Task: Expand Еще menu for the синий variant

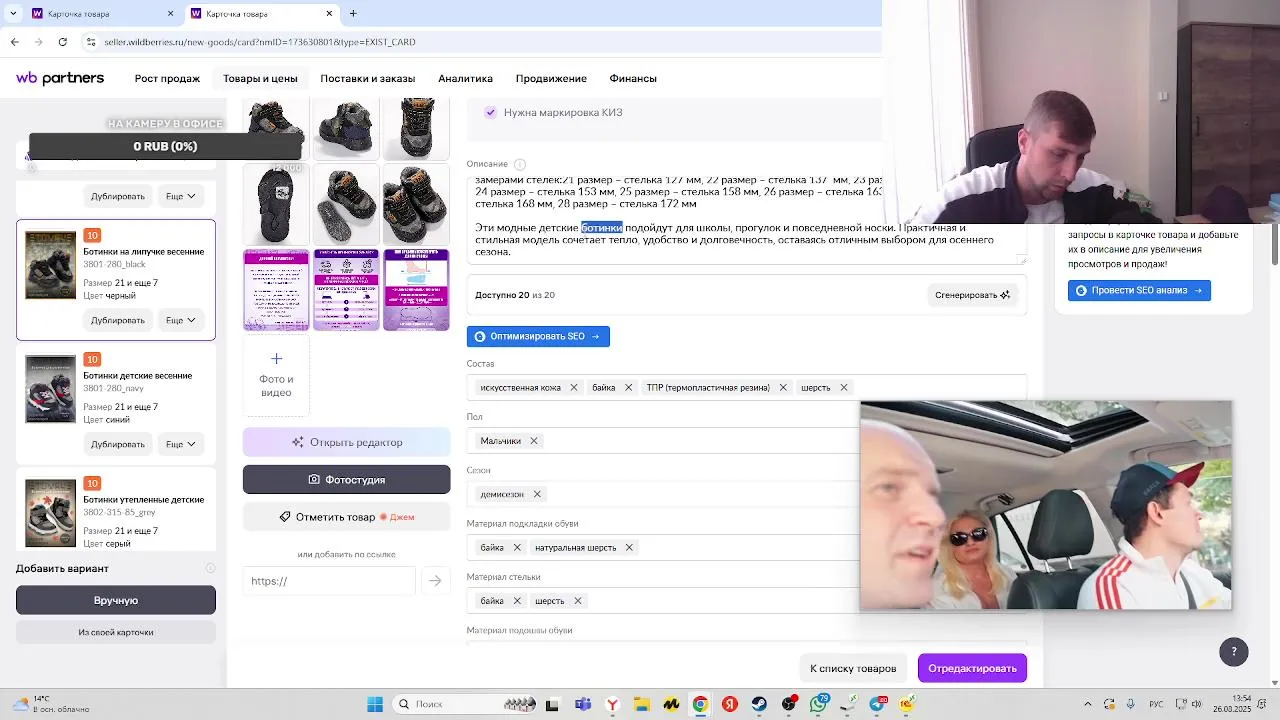Action: [x=181, y=444]
